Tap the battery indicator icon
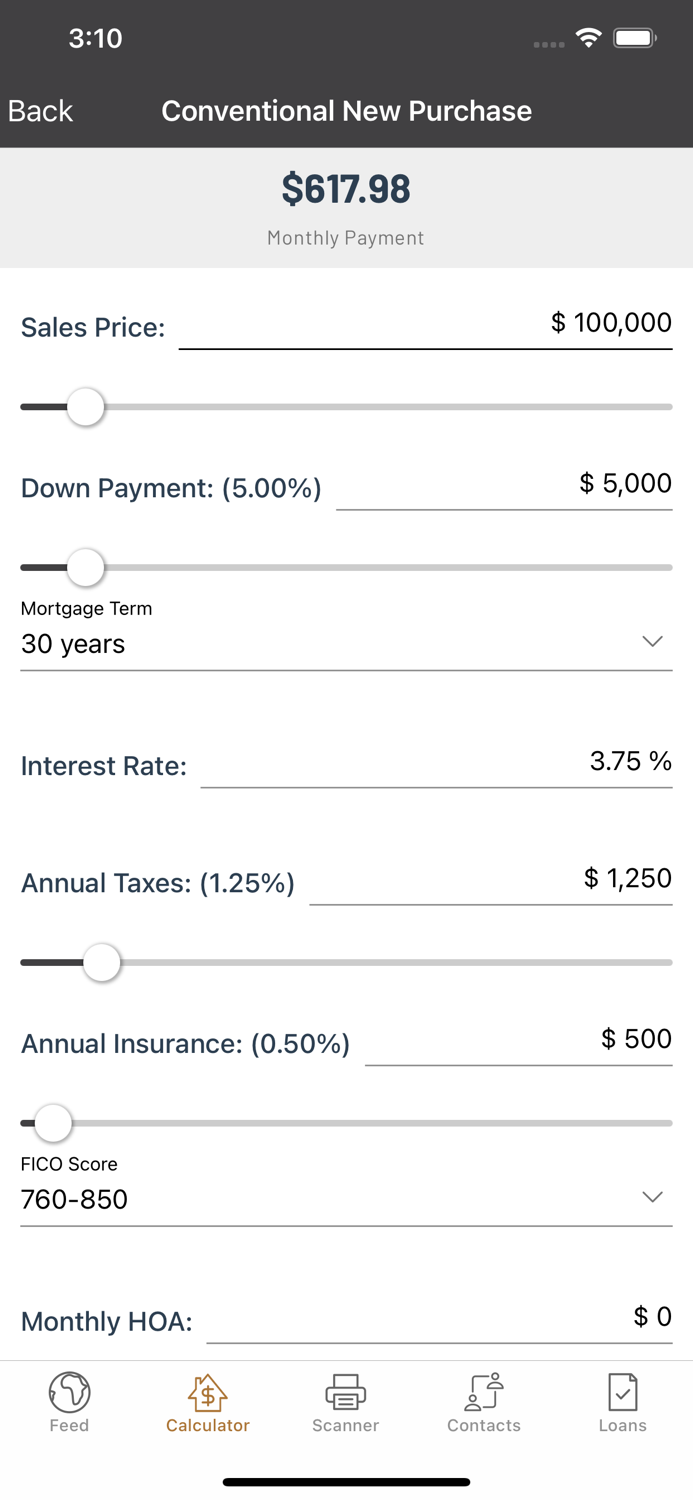The image size is (693, 1500). pos(635,36)
